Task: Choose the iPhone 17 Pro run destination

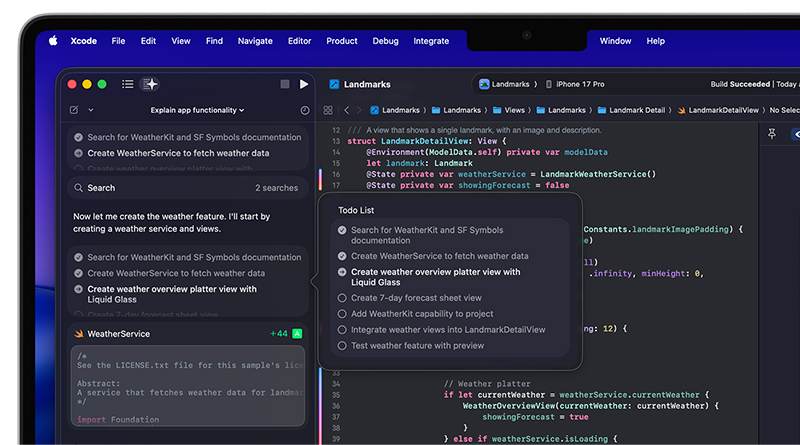Action: tap(575, 84)
